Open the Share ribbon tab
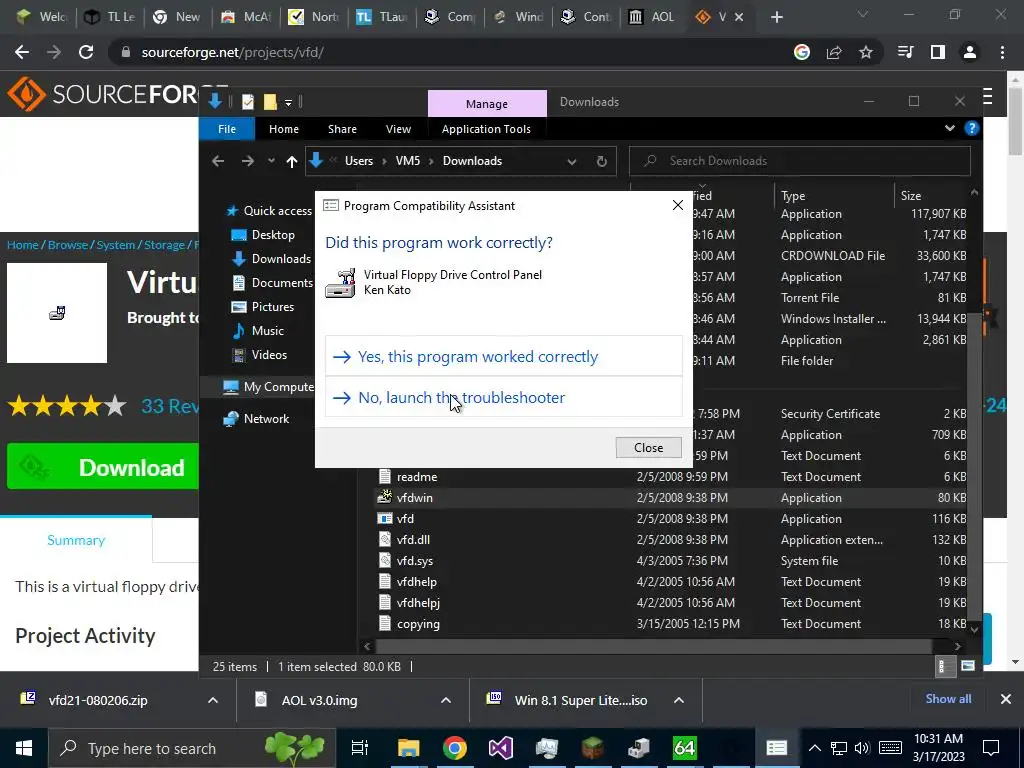Viewport: 1024px width, 768px height. tap(342, 129)
